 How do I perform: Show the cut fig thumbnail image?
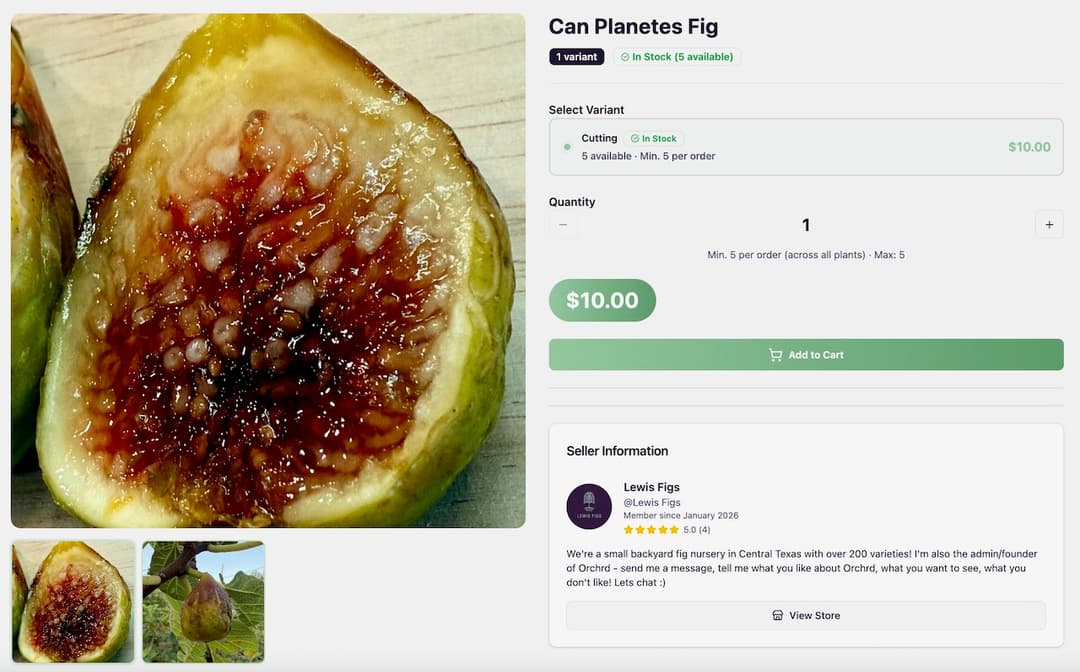[x=73, y=601]
